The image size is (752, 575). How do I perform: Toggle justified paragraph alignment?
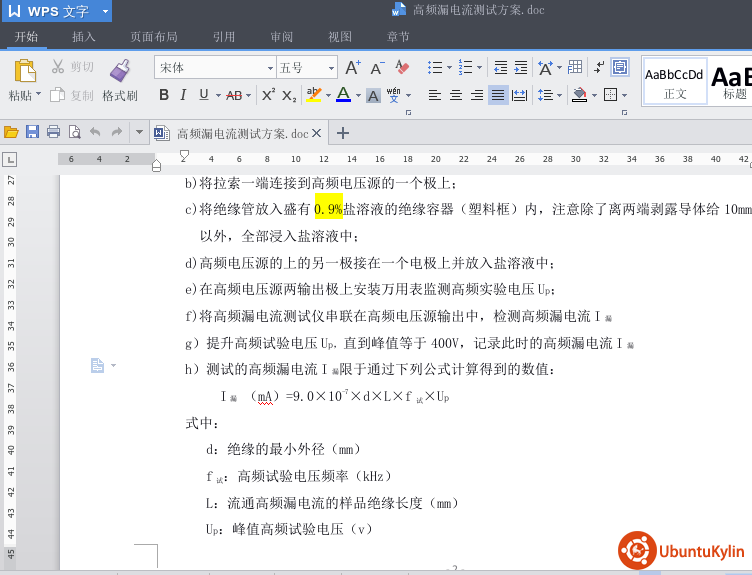(497, 95)
